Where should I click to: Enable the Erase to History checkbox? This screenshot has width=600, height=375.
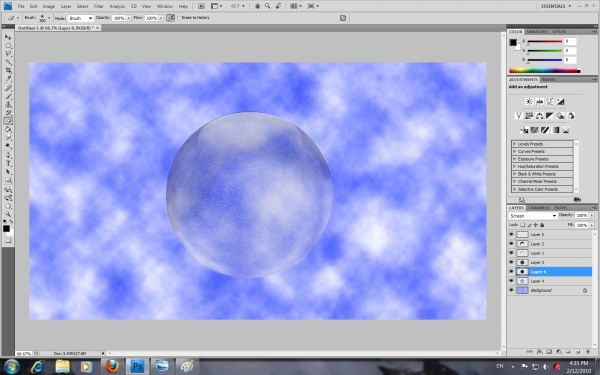tap(179, 18)
